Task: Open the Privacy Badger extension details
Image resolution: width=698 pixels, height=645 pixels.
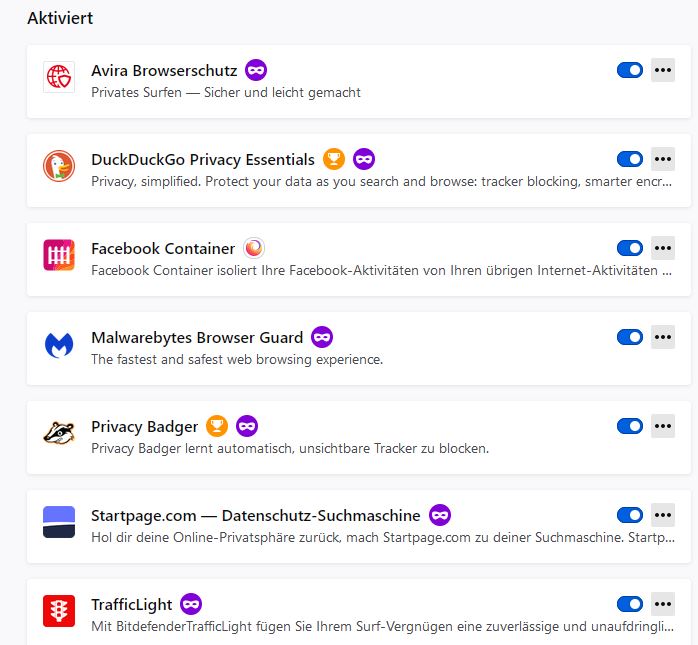Action: [x=144, y=427]
